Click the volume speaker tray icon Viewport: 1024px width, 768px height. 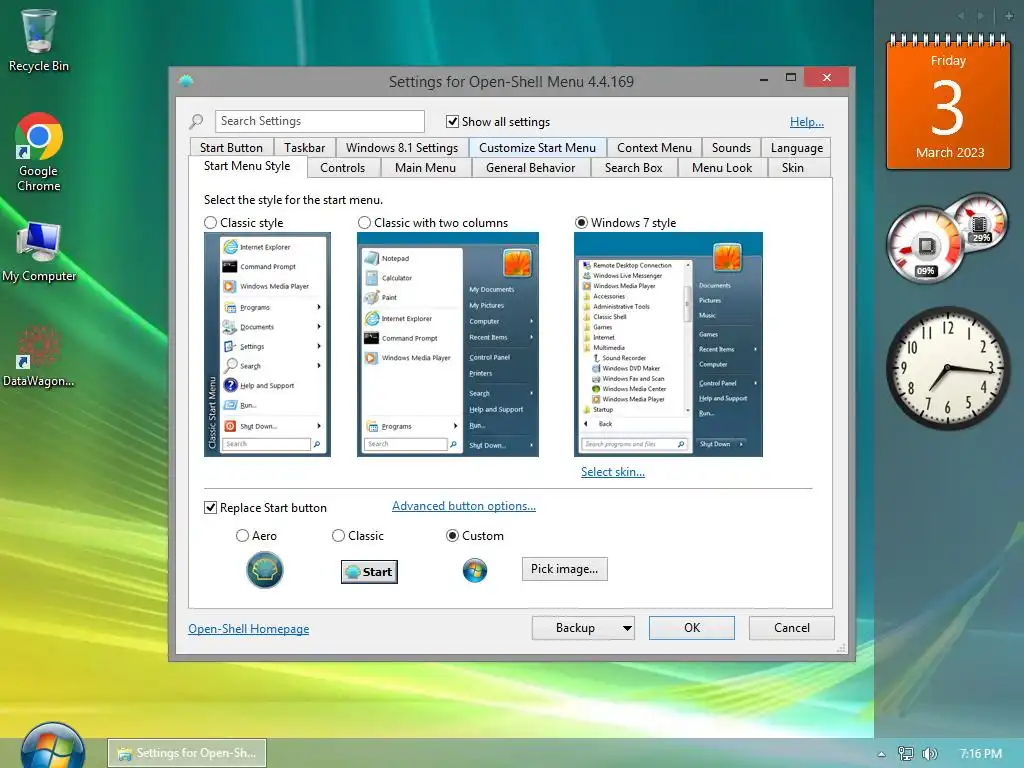coord(929,754)
